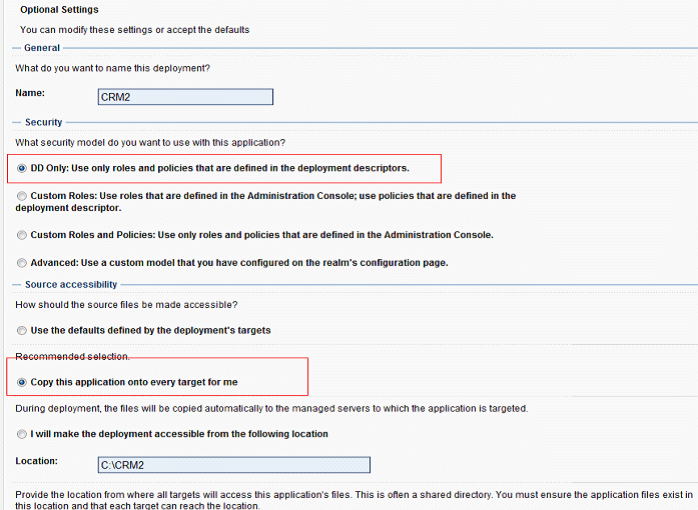This screenshot has width=698, height=510.
Task: Choose the Custom Roles security option
Action: [x=21, y=196]
